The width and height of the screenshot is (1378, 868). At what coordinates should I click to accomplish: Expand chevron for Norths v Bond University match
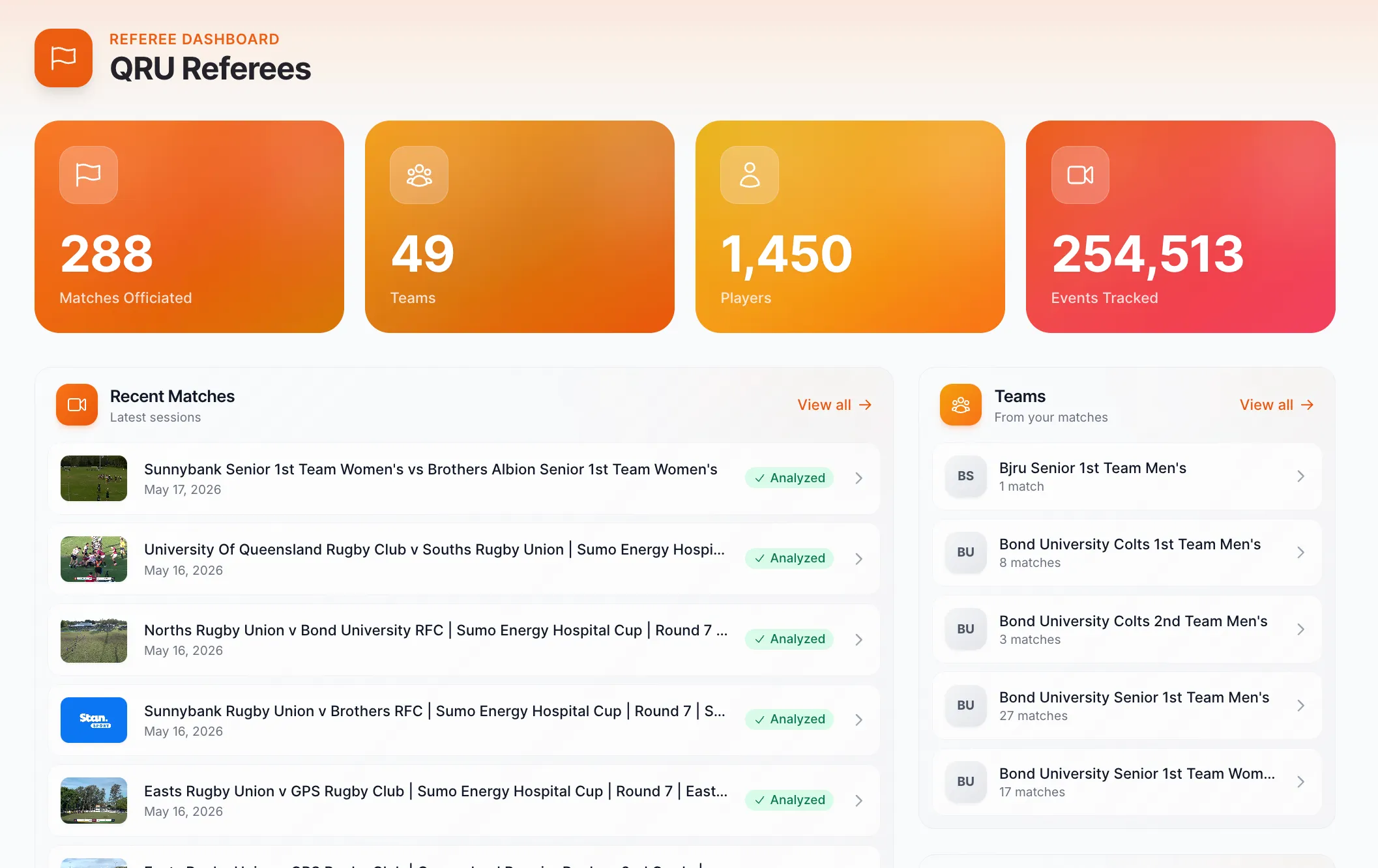point(859,639)
